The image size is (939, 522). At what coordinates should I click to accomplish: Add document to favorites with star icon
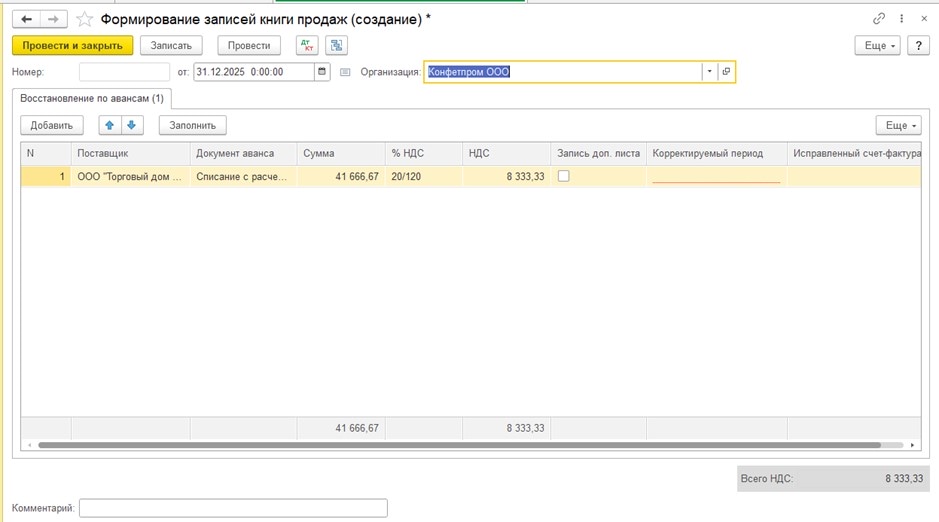(x=85, y=19)
